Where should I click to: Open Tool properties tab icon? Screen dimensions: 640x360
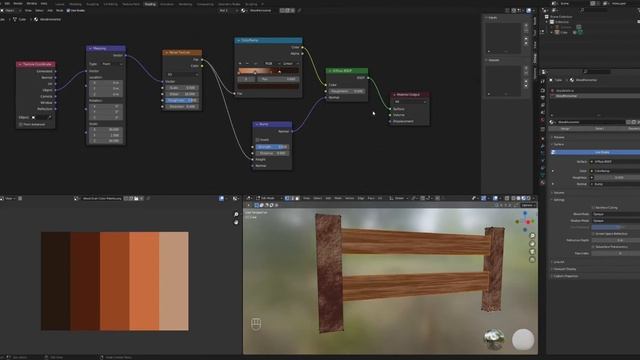[x=542, y=81]
